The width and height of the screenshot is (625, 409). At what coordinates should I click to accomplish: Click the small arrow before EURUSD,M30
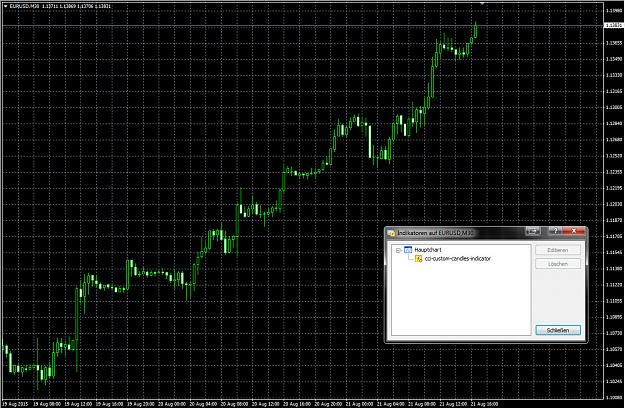(x=6, y=6)
